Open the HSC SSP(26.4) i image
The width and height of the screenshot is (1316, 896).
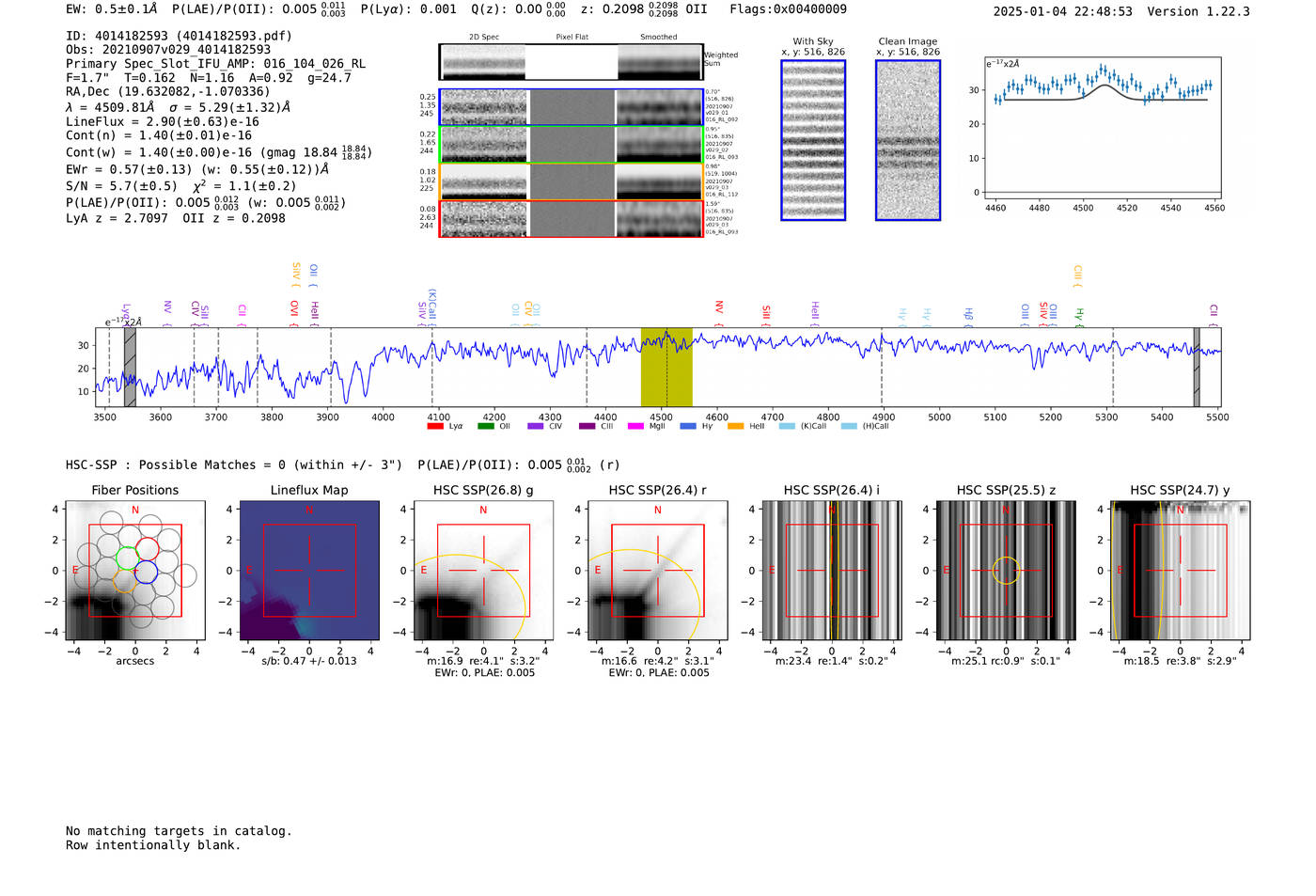[x=832, y=571]
